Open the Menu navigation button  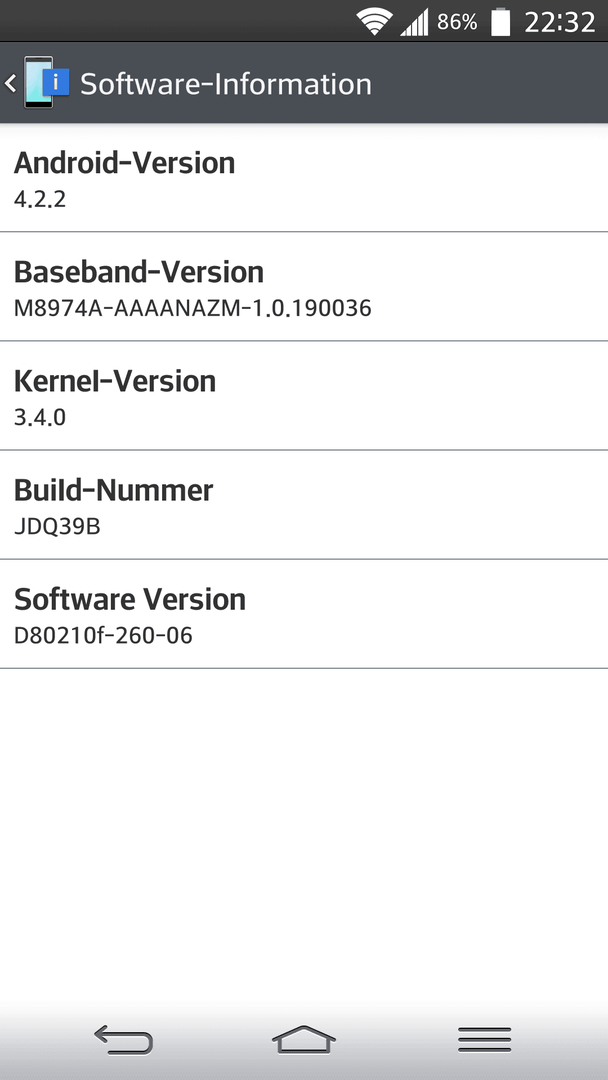tap(485, 1039)
